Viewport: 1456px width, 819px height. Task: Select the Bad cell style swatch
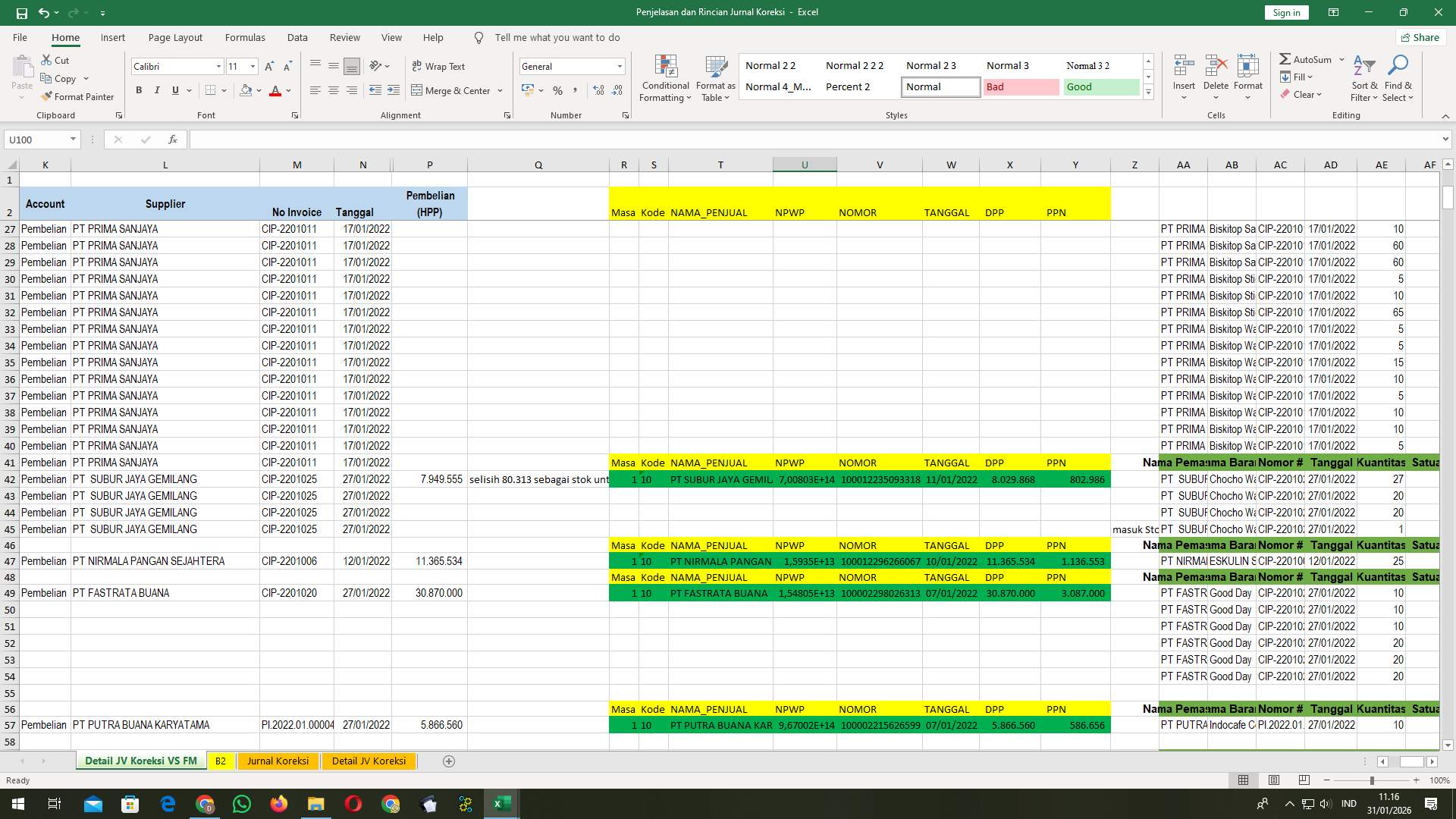click(1021, 86)
